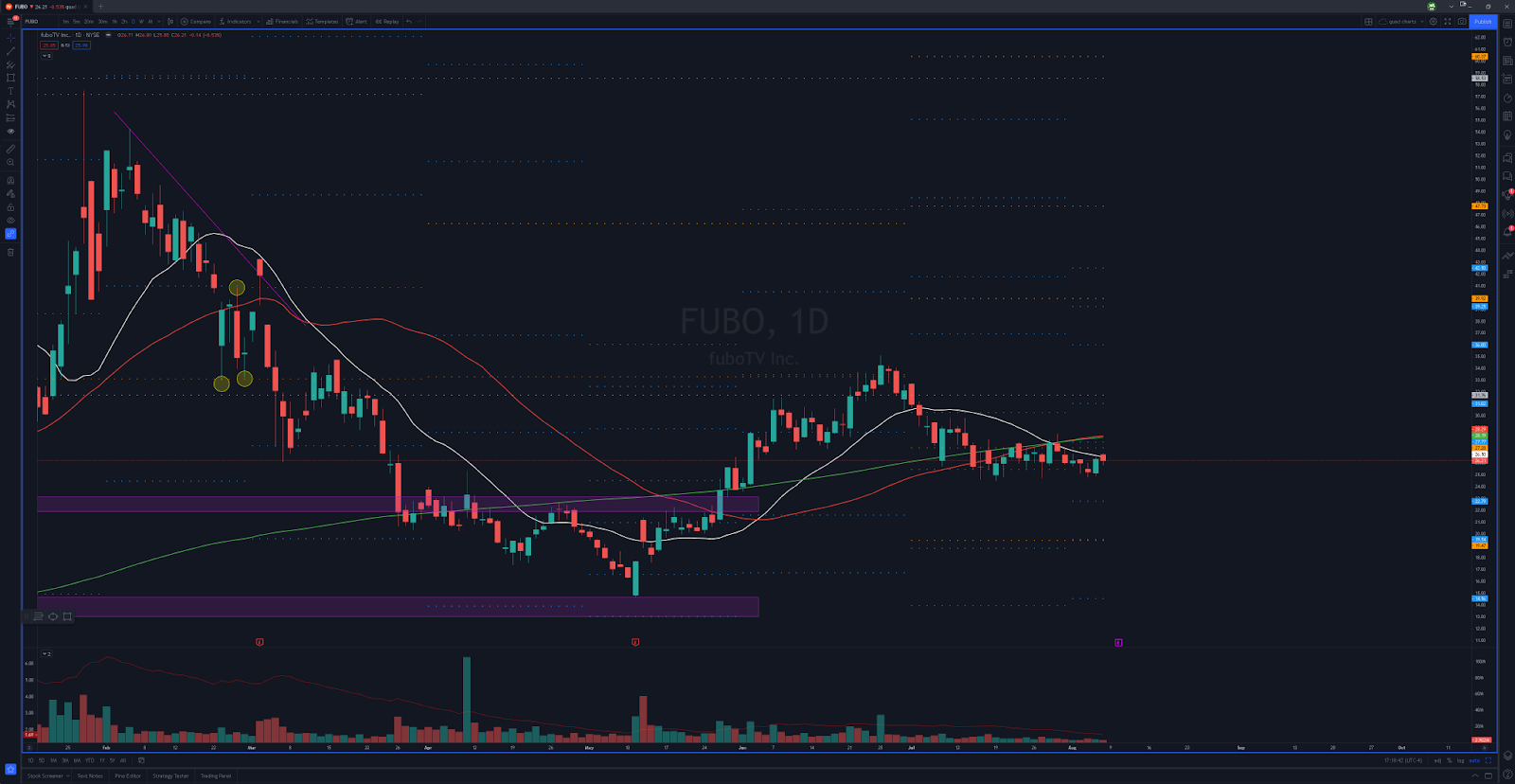Viewport: 1515px width, 784px height.
Task: Start bar Replay mode
Action: [x=387, y=21]
